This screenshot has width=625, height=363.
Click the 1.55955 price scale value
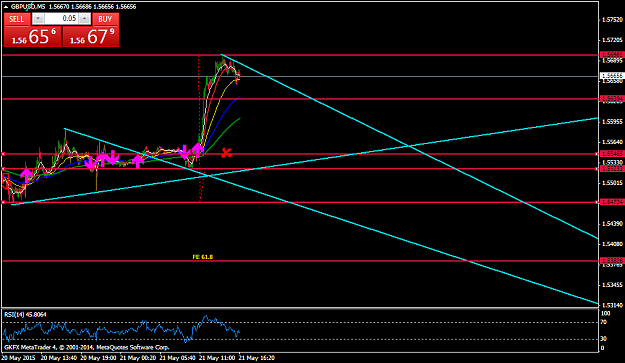tap(612, 122)
